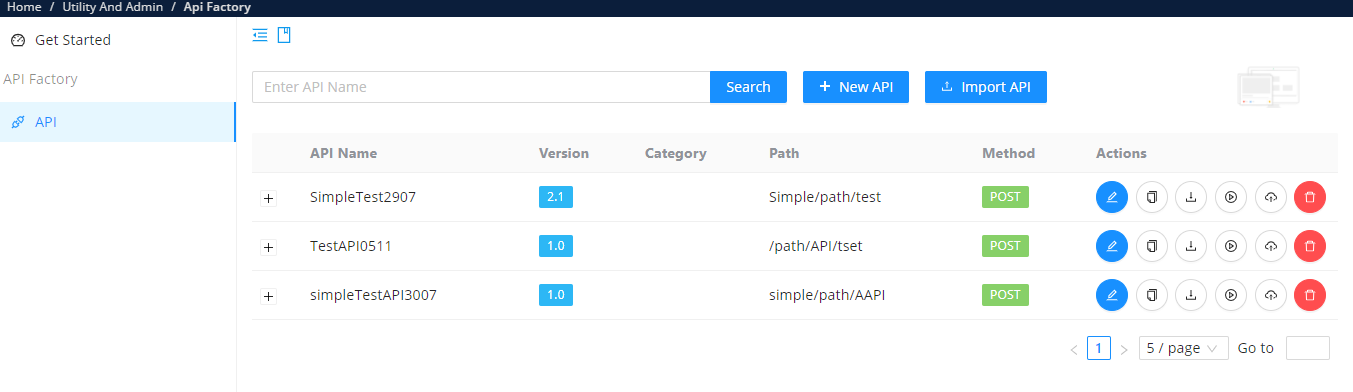Run the SimpleTest2907 API
Image resolution: width=1353 pixels, height=392 pixels.
1231,197
